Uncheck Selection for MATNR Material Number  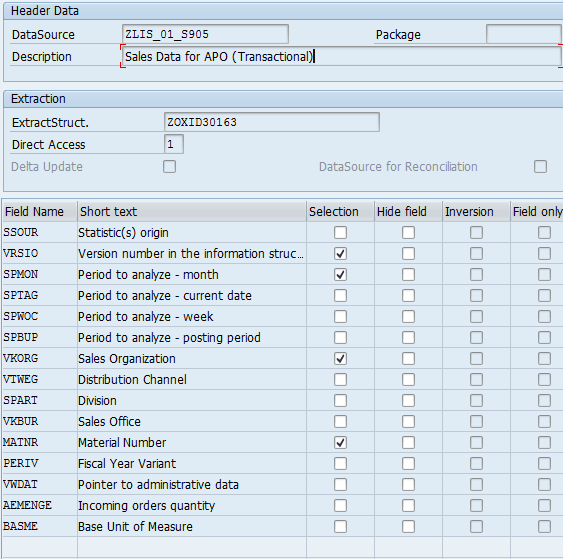[x=340, y=443]
